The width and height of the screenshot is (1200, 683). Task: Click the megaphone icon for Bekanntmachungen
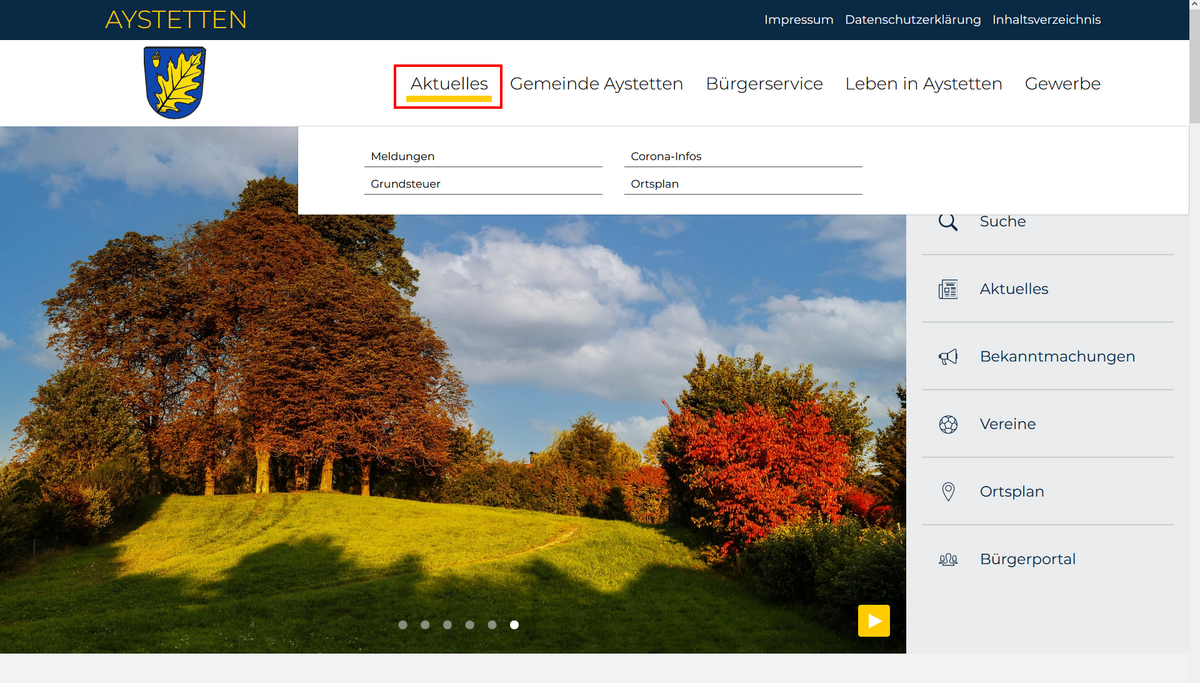pyautogui.click(x=948, y=357)
